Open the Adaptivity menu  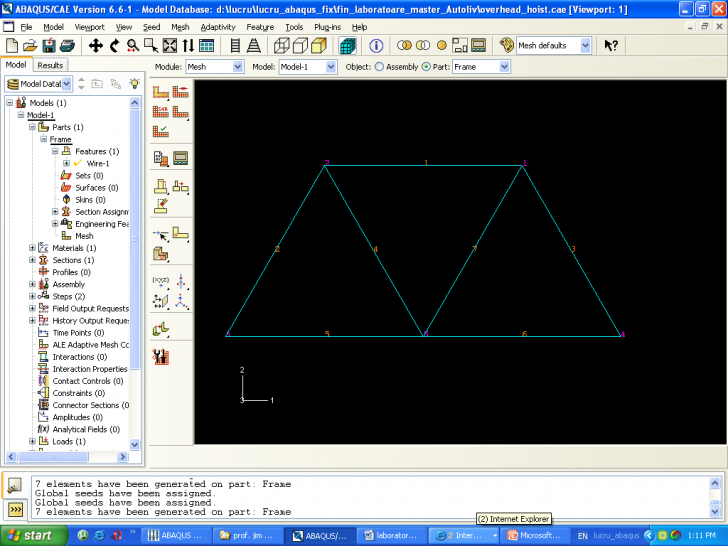pyautogui.click(x=217, y=27)
